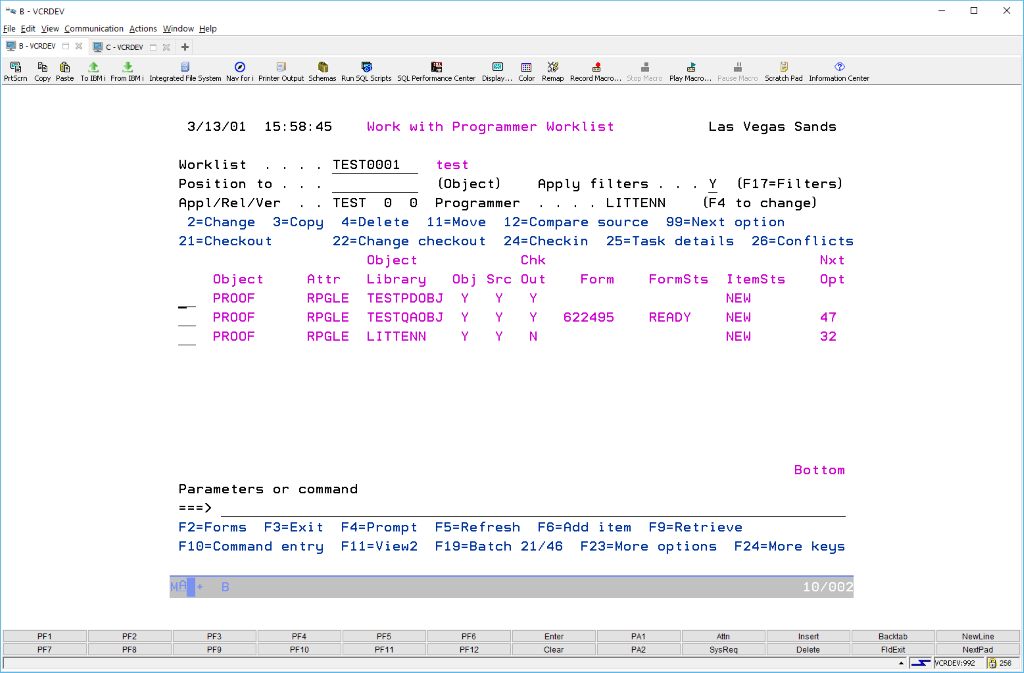Open Integrated File System

click(x=185, y=71)
